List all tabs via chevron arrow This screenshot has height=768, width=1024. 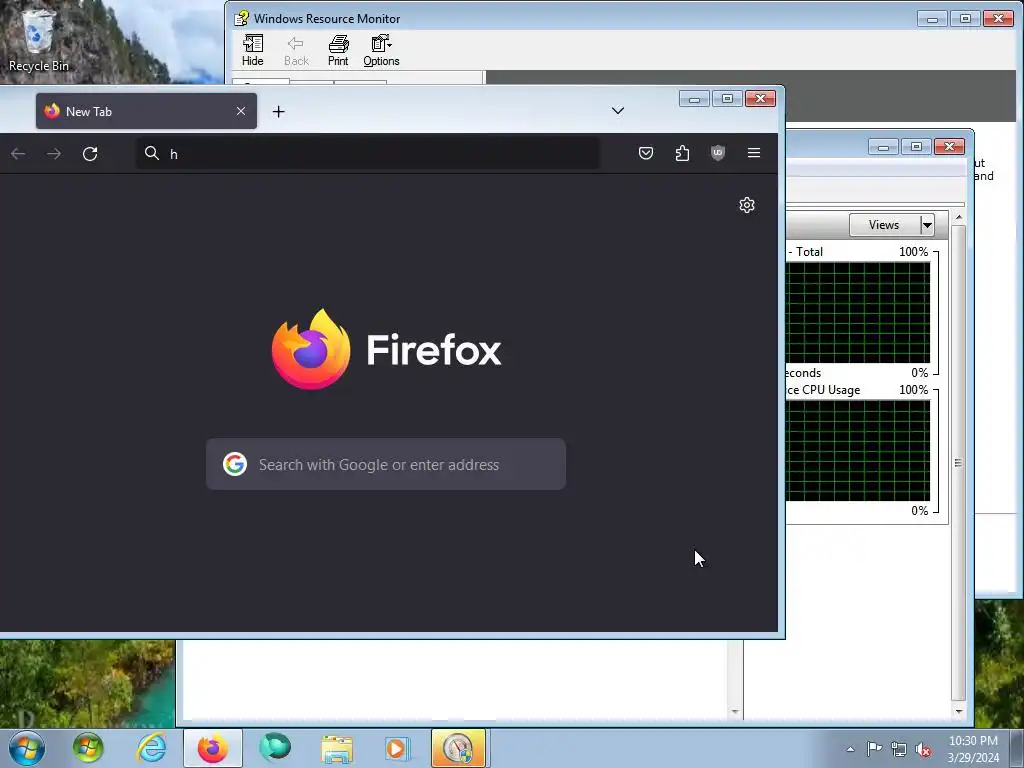coord(618,110)
